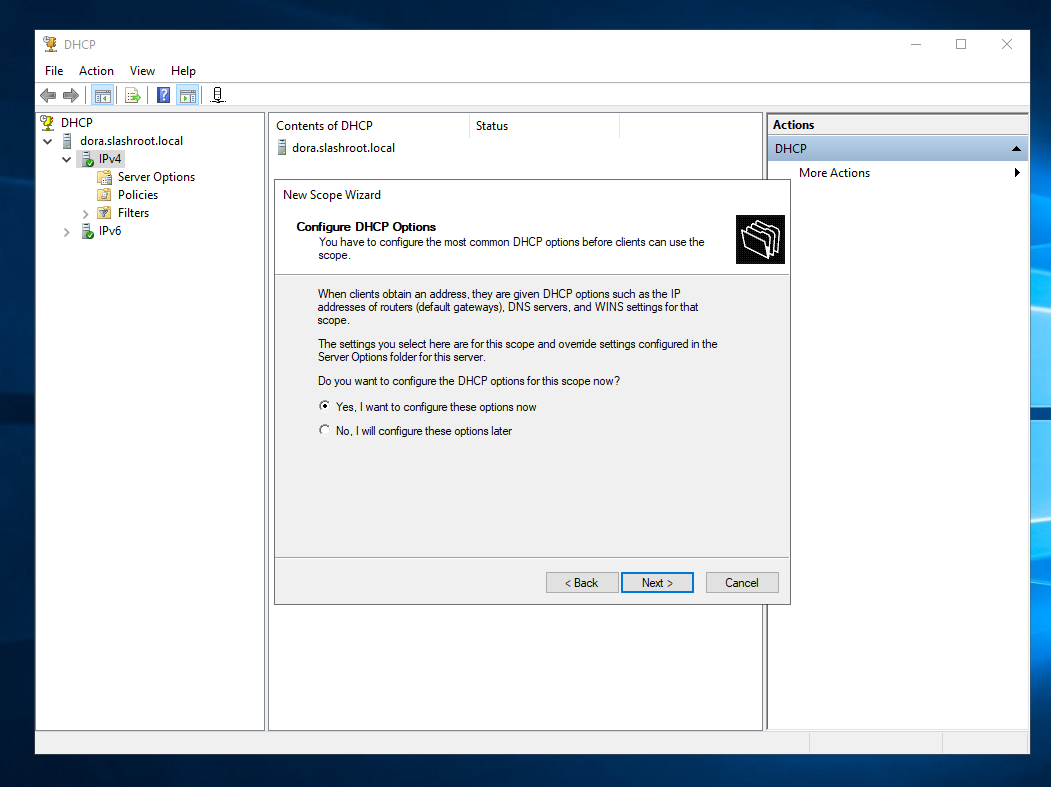This screenshot has height=787, width=1051.
Task: Open Help from the blue question mark icon
Action: 164,96
